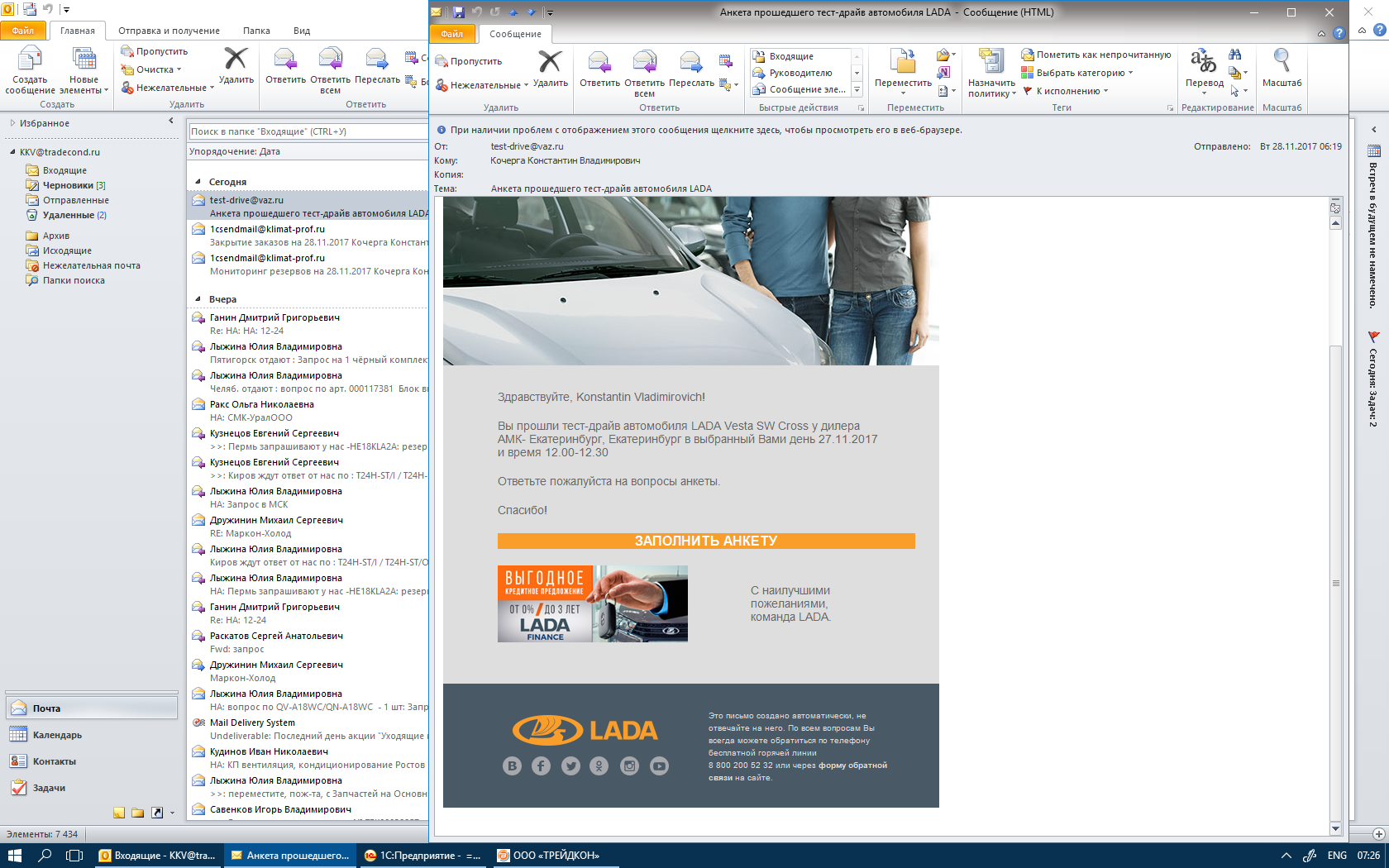Click Ignore (Пропустить) in main Outlook window ribbon
This screenshot has width=1389, height=868.
[155, 51]
